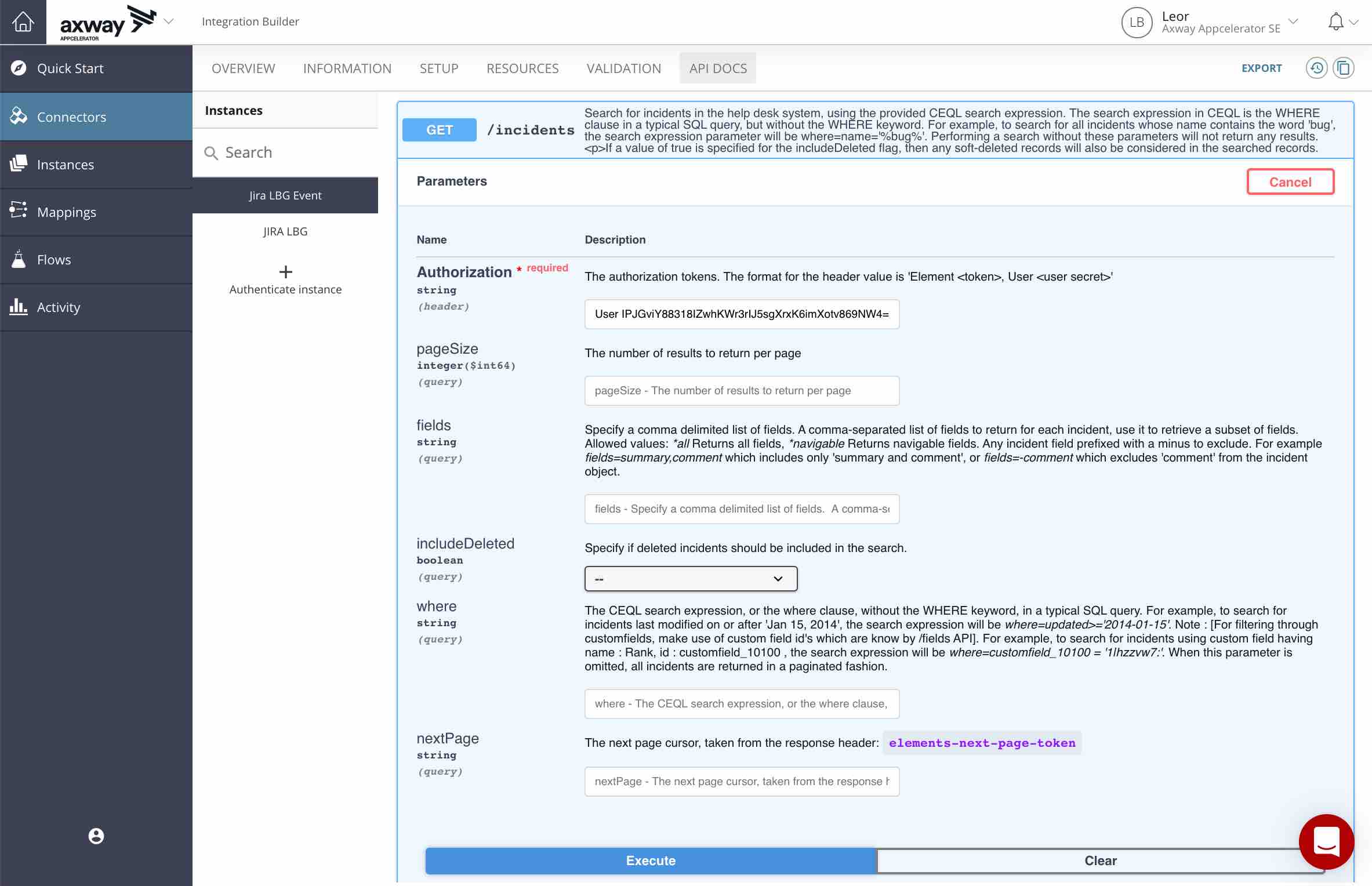Image resolution: width=1372 pixels, height=886 pixels.
Task: Click the pageSize input field
Action: [x=742, y=391]
